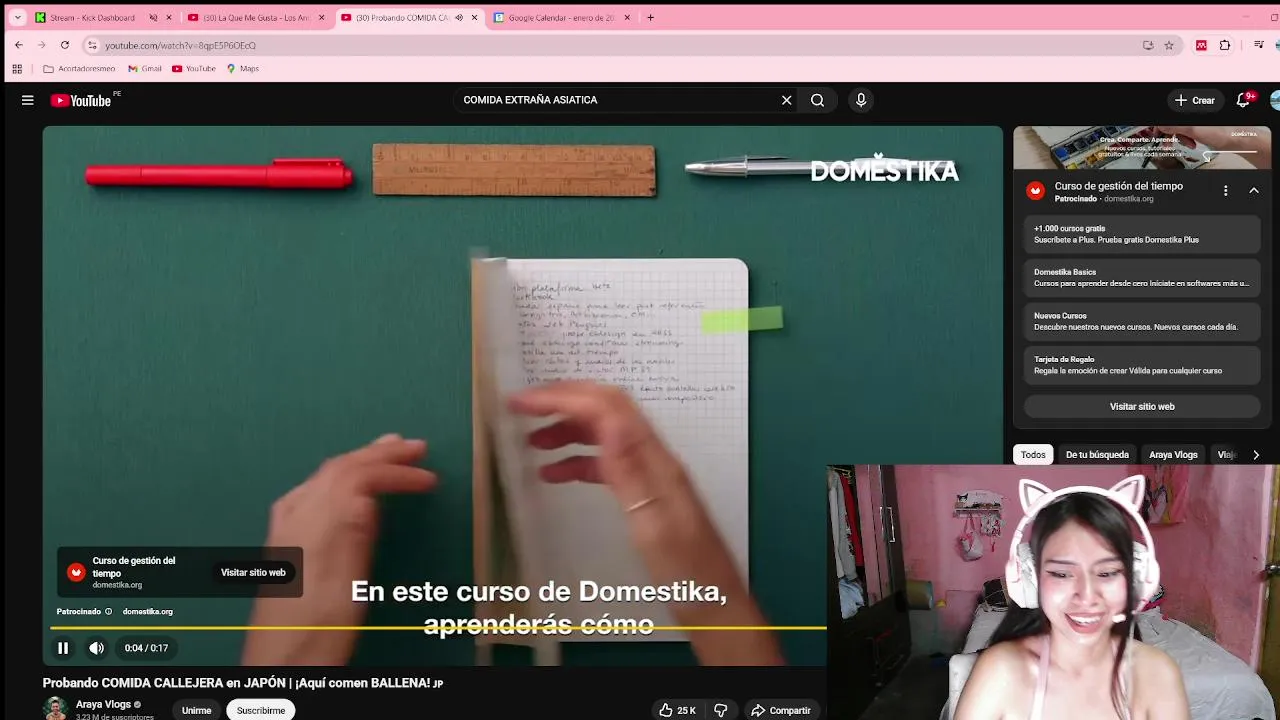This screenshot has width=1280, height=720.
Task: Select the Araya Vlogs filter chip
Action: coord(1173,454)
